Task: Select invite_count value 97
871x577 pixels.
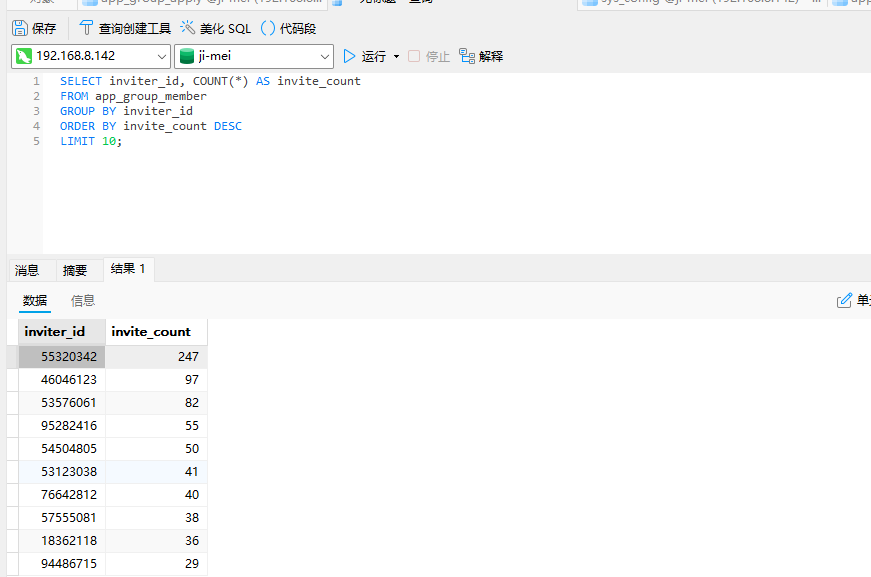Action: [x=157, y=380]
